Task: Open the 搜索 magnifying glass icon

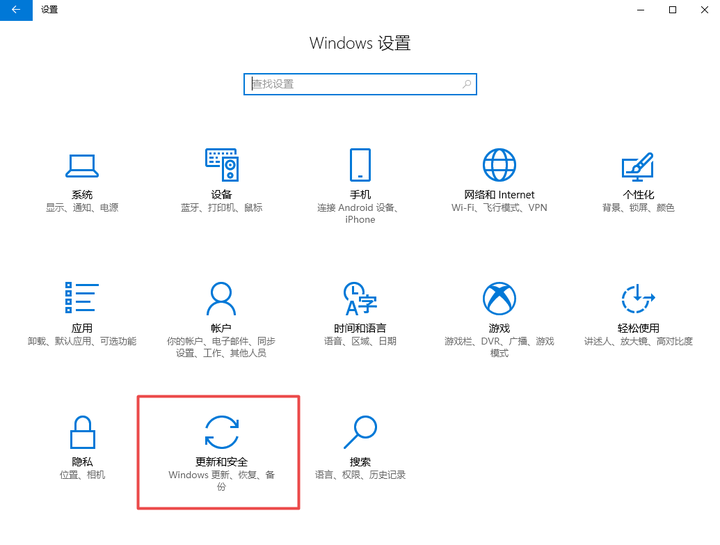Action: (x=360, y=432)
